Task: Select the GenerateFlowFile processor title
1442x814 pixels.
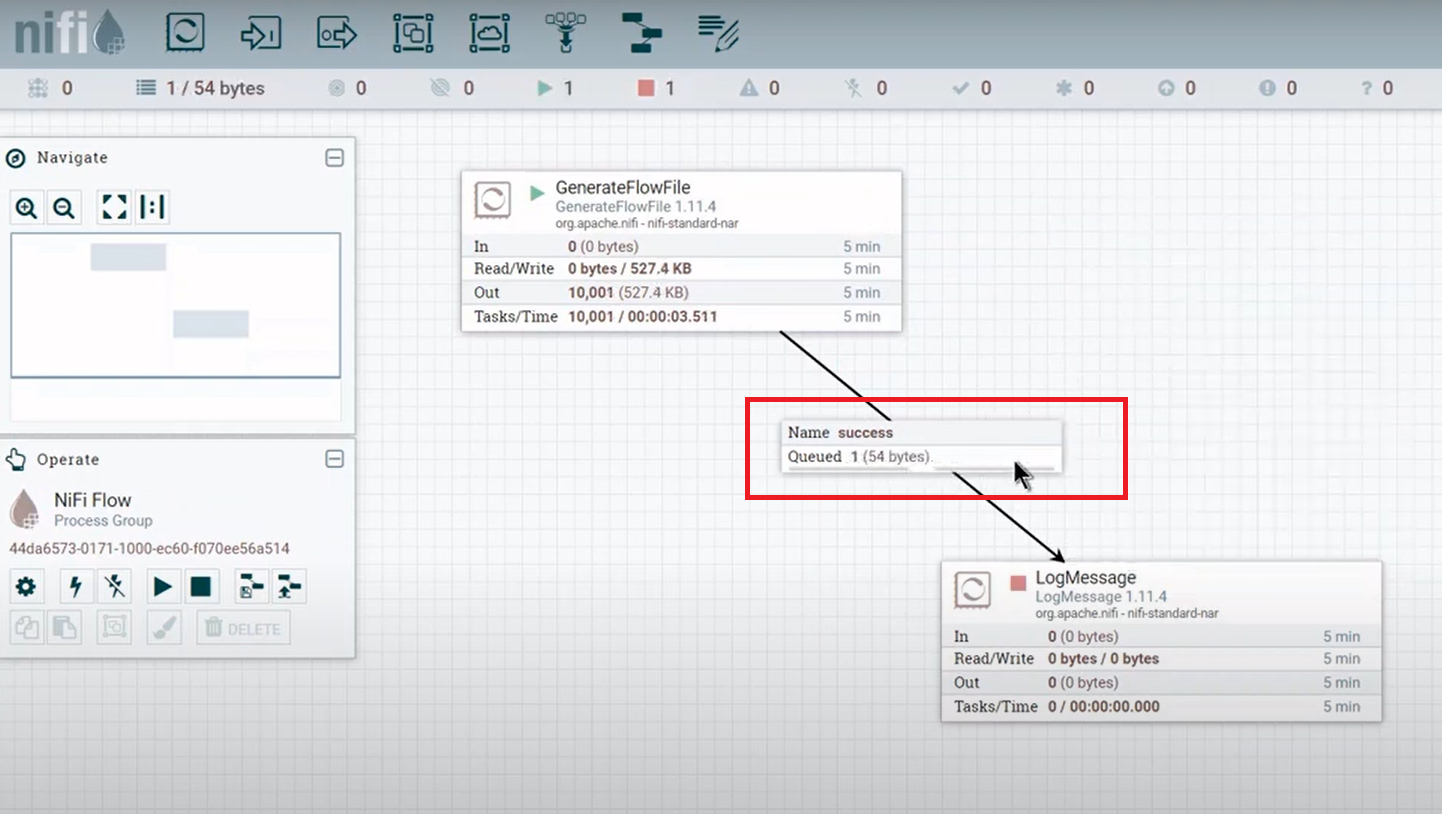Action: tap(623, 188)
